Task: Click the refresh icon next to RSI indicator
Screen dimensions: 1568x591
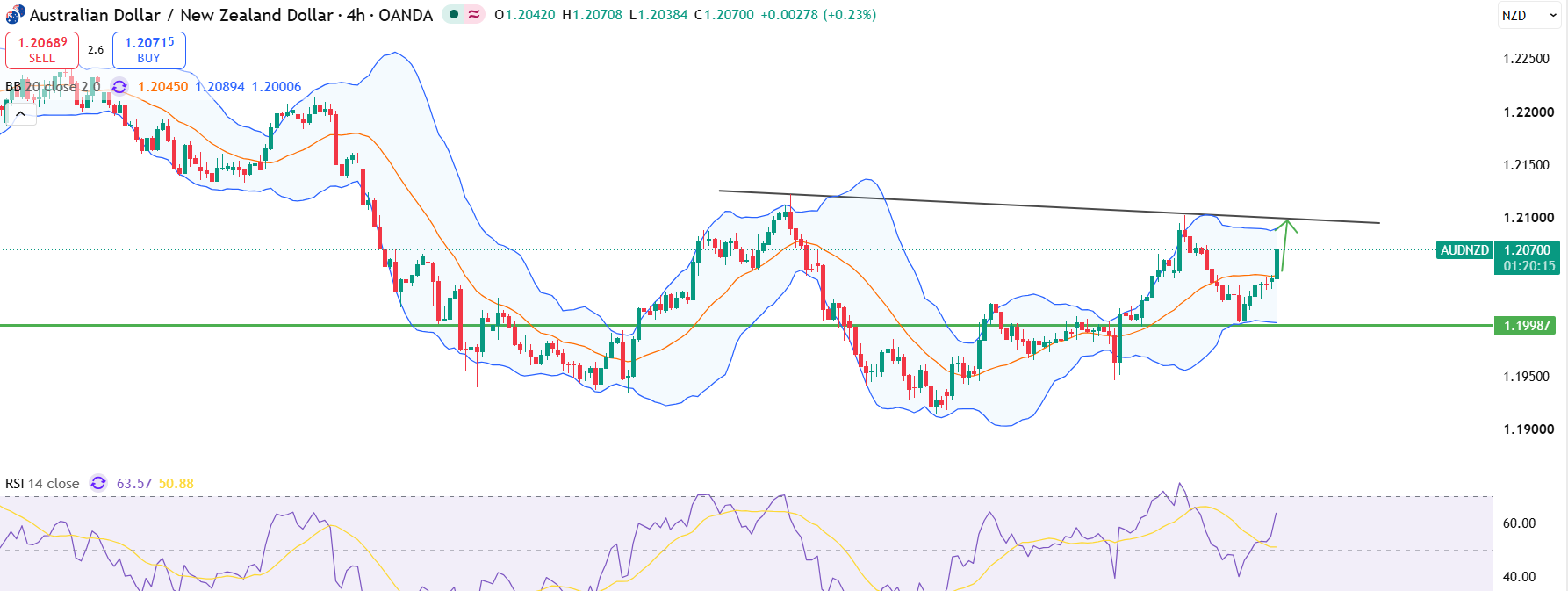Action: (98, 484)
